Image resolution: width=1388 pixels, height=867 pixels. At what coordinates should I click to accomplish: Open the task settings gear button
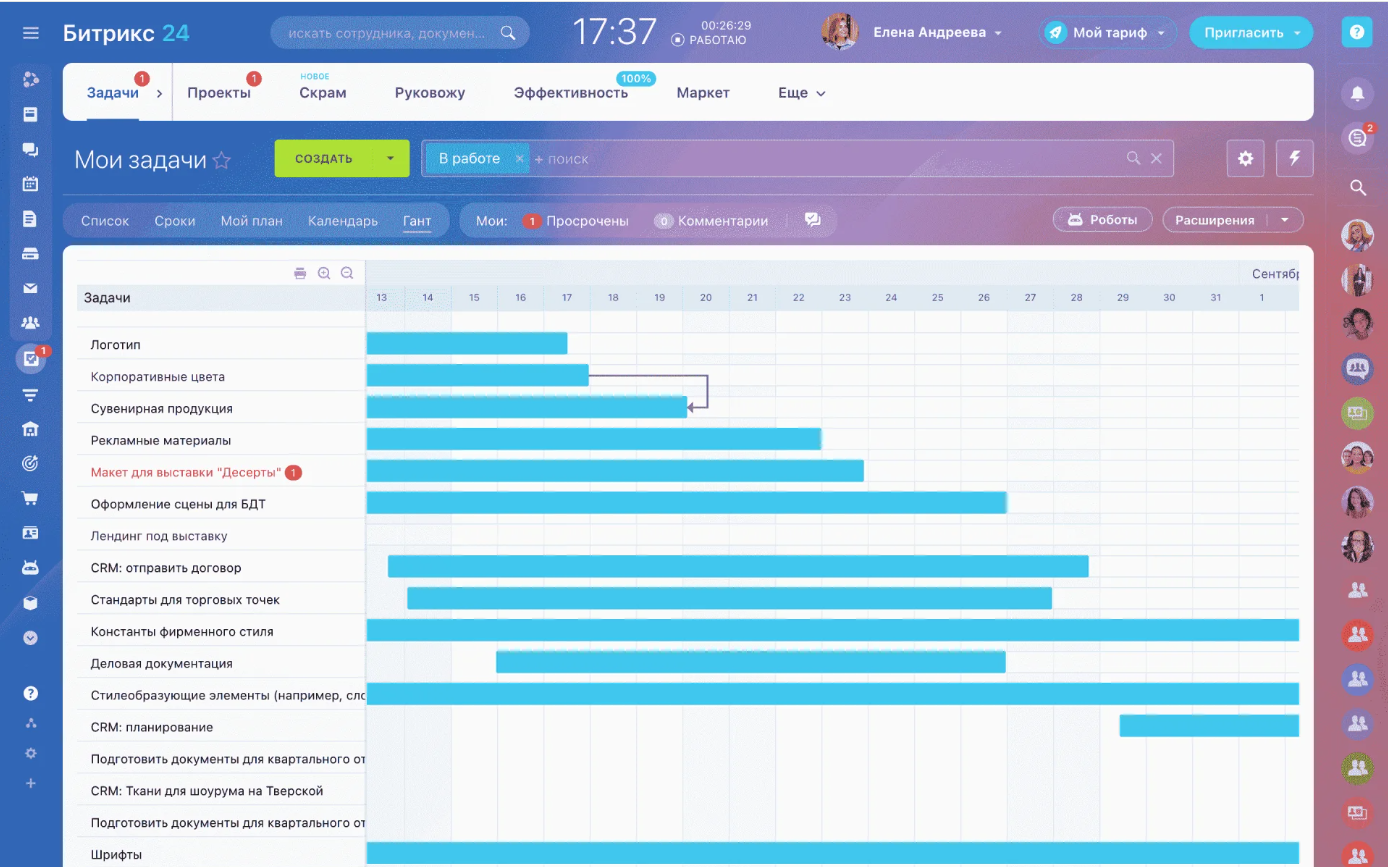[1245, 158]
